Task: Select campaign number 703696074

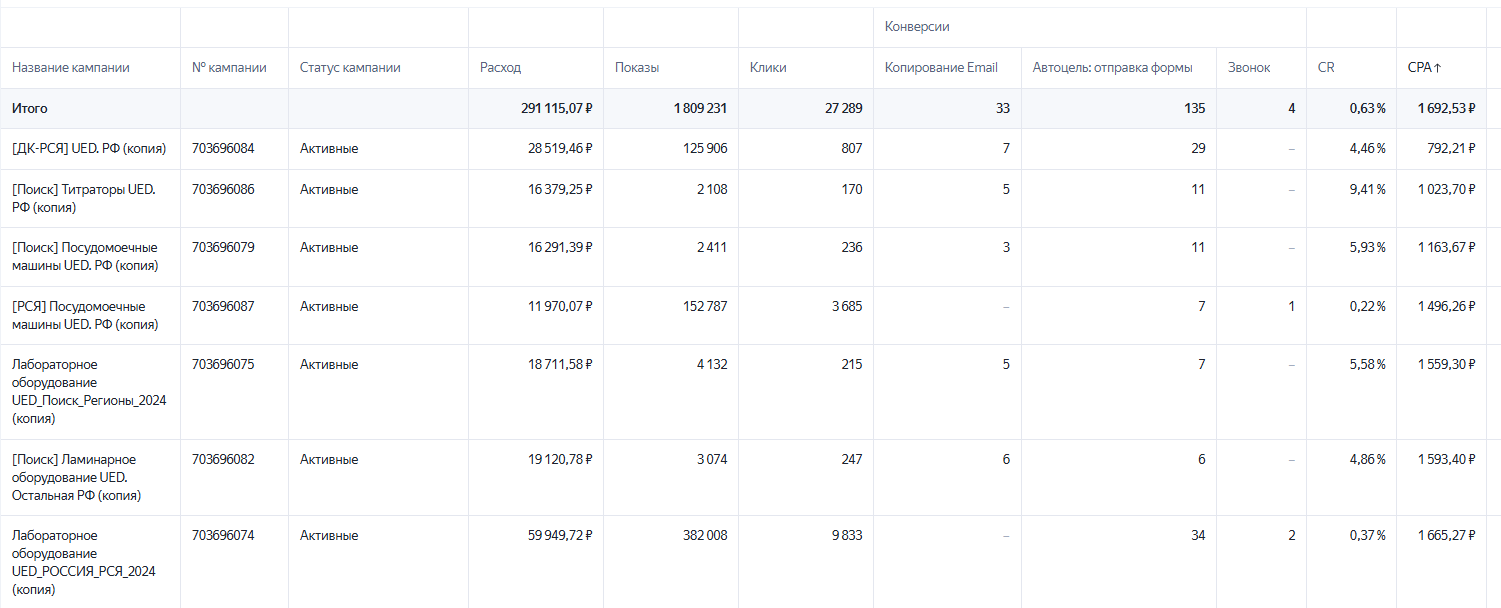Action: (x=223, y=536)
